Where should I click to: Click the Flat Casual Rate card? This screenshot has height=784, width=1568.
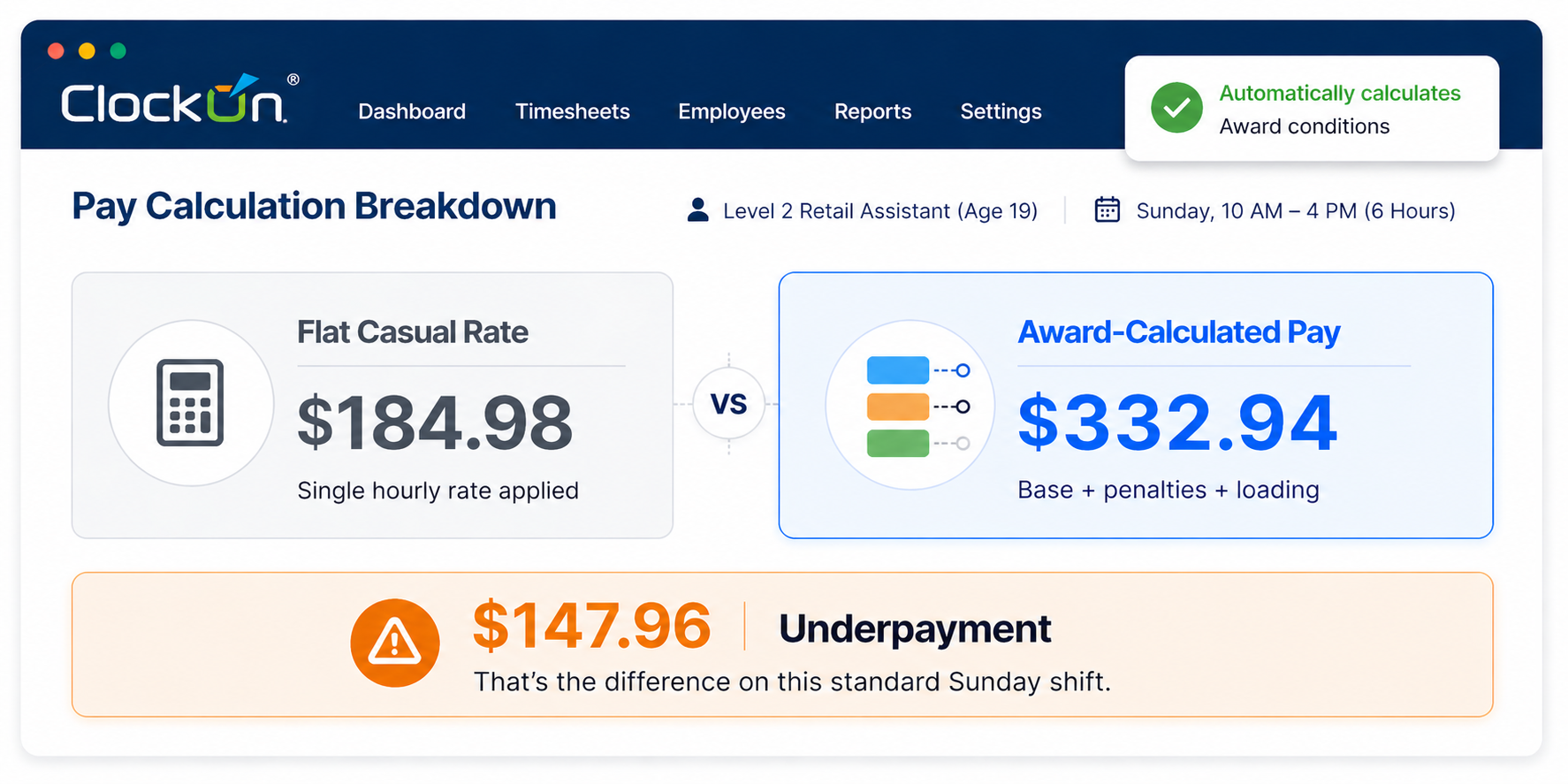click(x=371, y=405)
